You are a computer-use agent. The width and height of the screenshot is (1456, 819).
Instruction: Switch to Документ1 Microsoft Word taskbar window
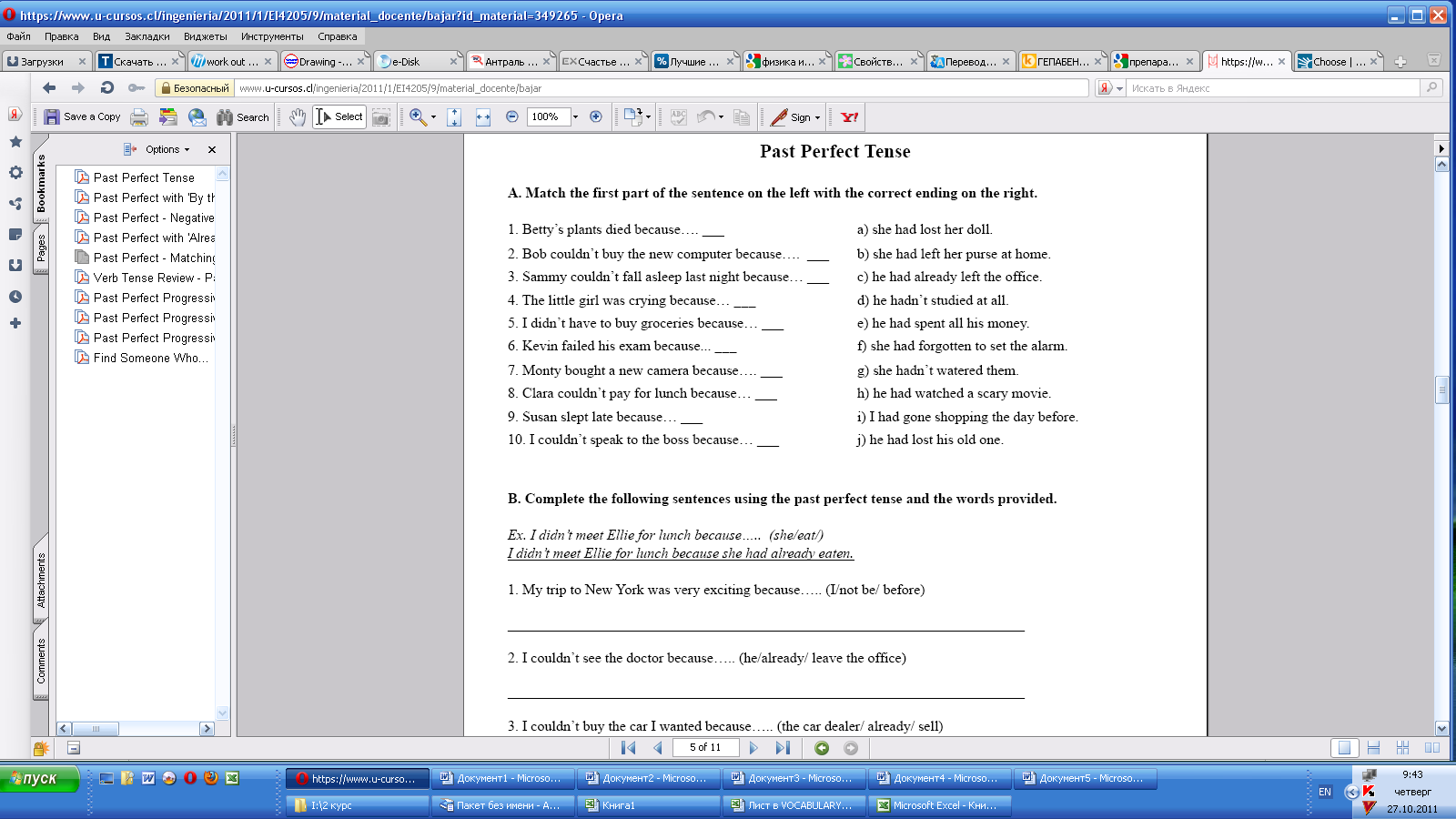click(x=502, y=779)
